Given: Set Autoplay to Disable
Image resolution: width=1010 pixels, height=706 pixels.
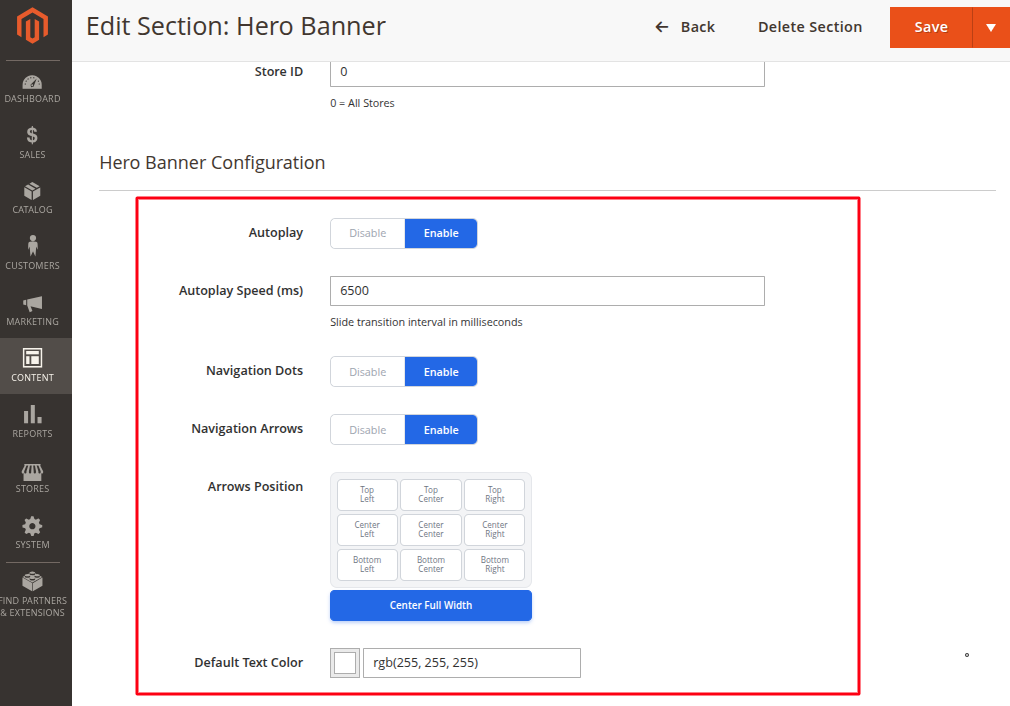Looking at the screenshot, I should click(x=368, y=233).
